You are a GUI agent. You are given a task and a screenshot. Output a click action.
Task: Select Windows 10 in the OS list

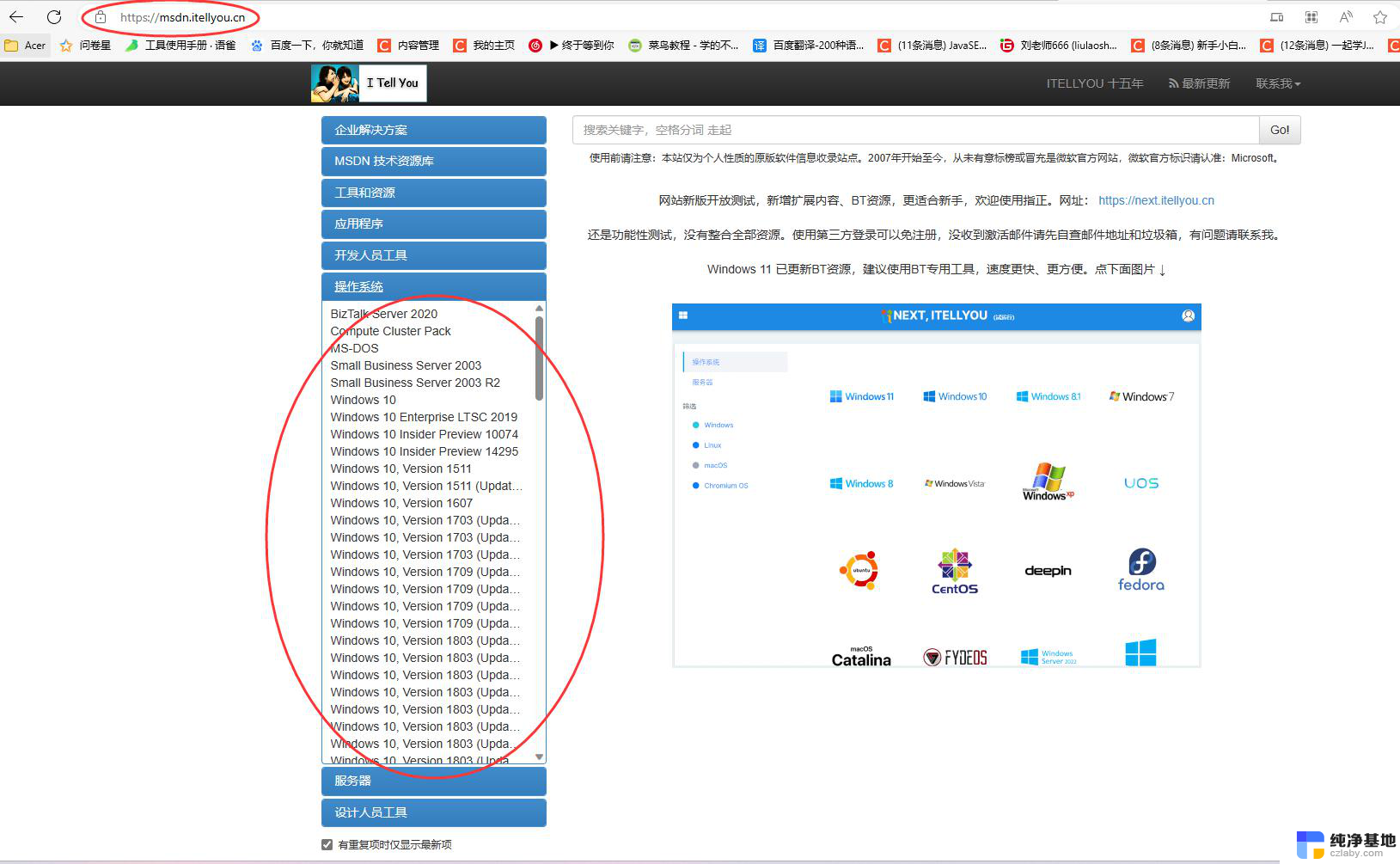(x=364, y=400)
